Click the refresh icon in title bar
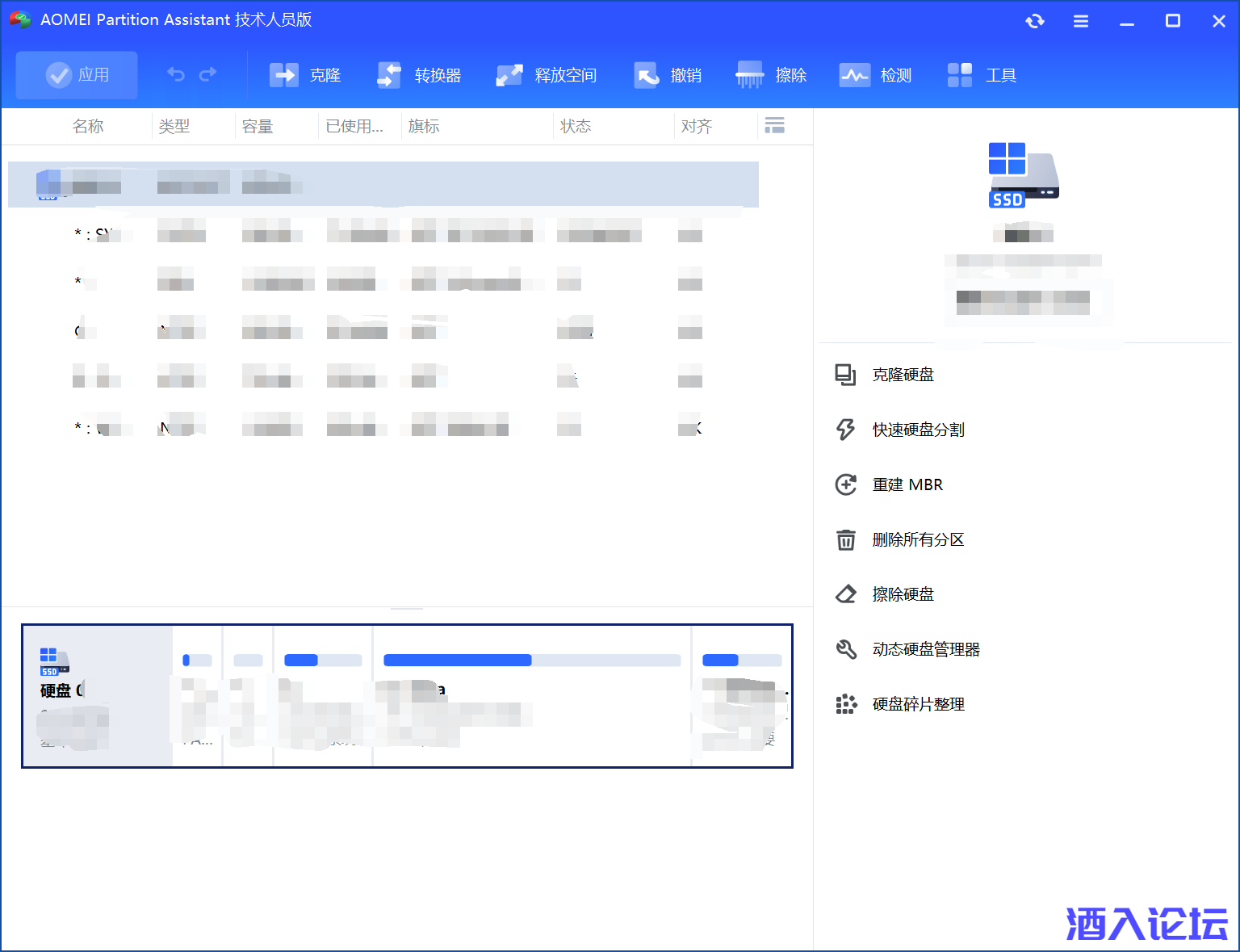 [x=1035, y=22]
